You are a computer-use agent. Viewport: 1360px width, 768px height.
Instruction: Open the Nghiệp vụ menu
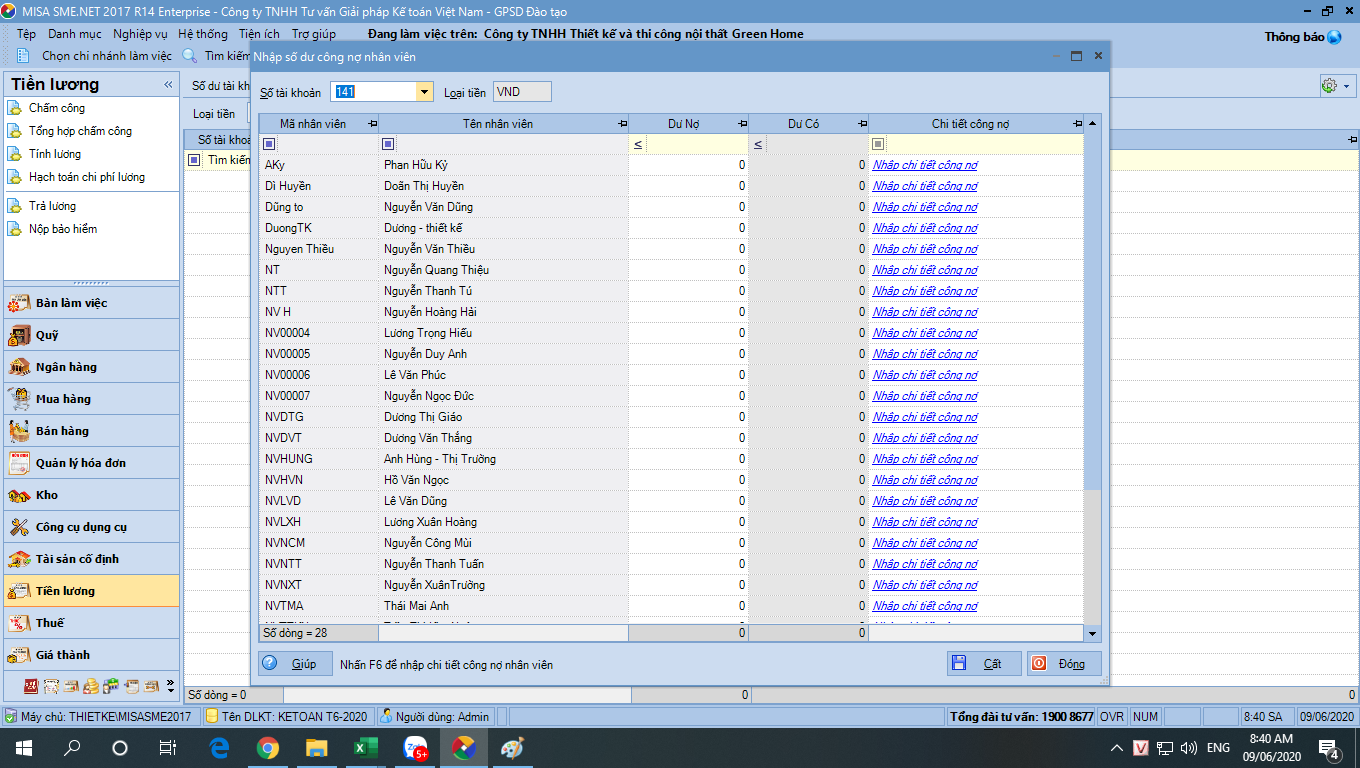[140, 34]
